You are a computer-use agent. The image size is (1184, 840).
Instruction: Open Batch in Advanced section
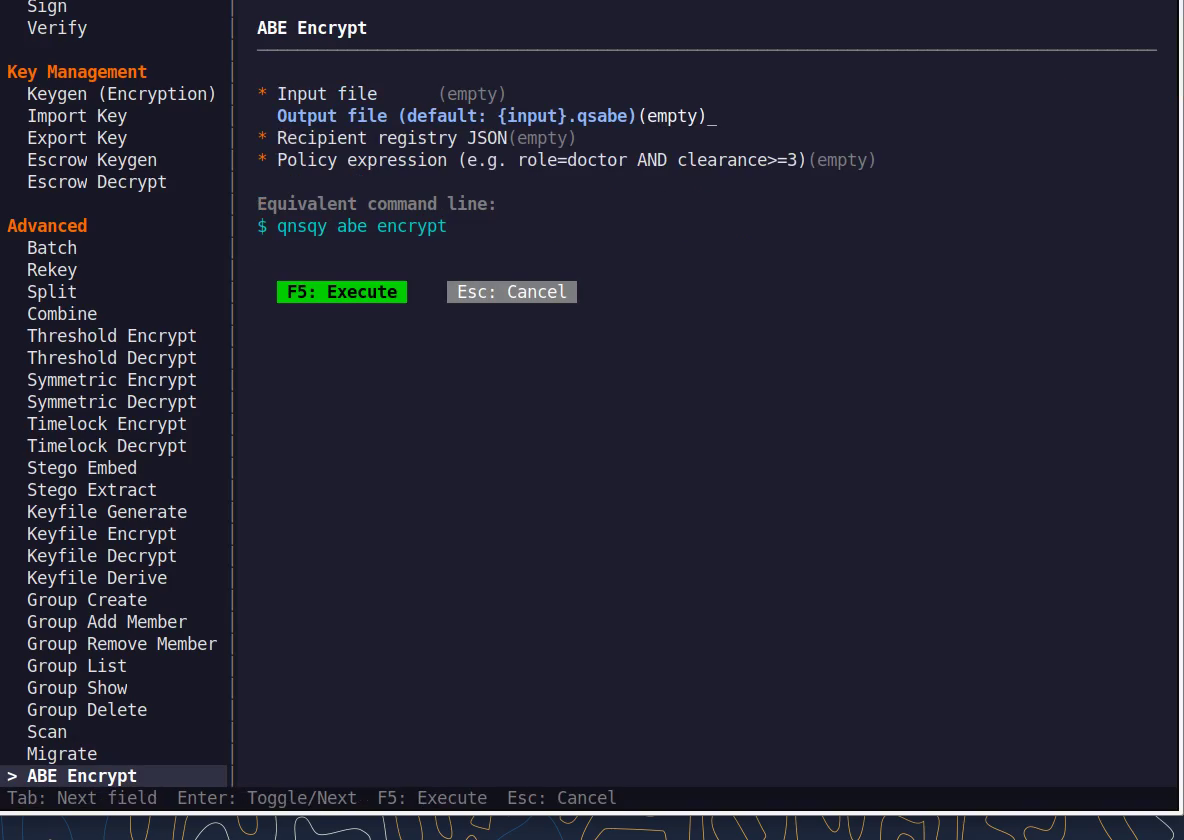(x=52, y=248)
